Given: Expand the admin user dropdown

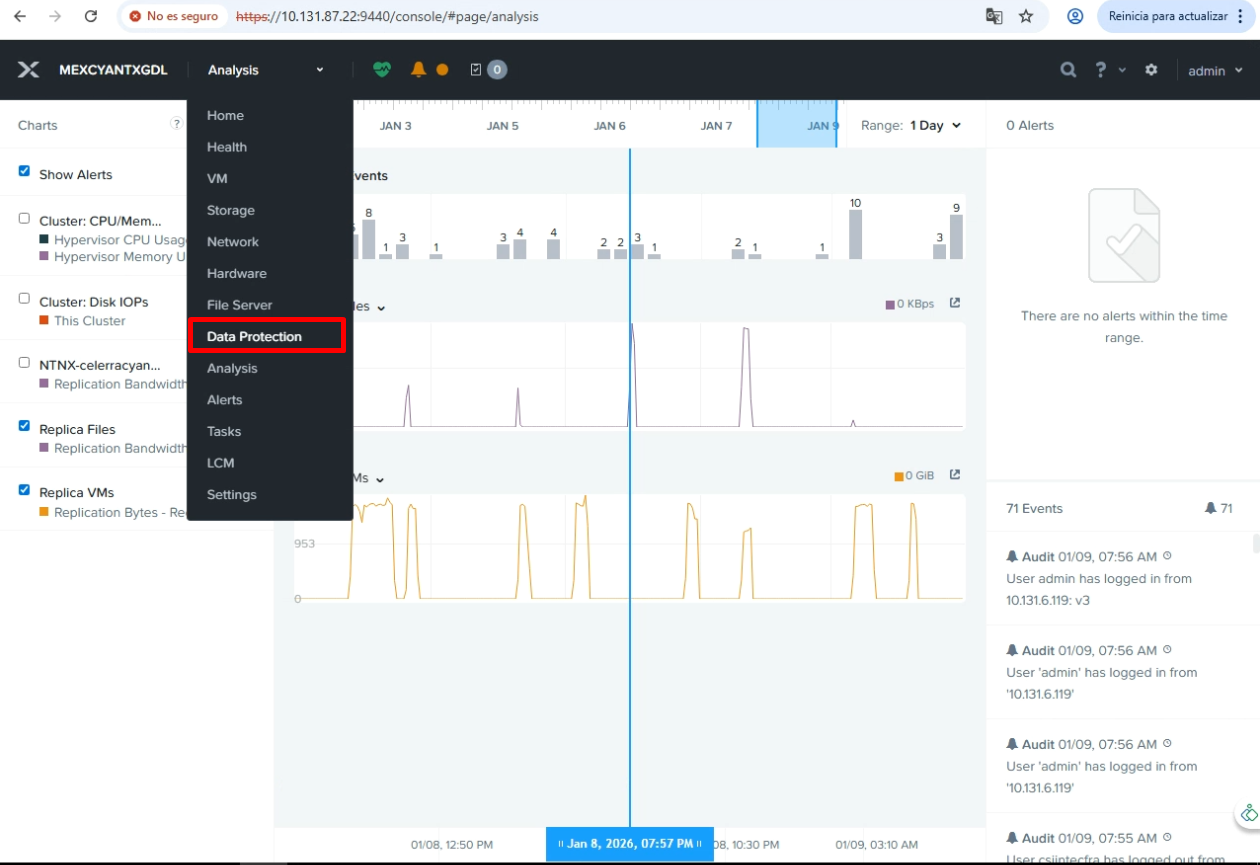Looking at the screenshot, I should tap(1215, 71).
